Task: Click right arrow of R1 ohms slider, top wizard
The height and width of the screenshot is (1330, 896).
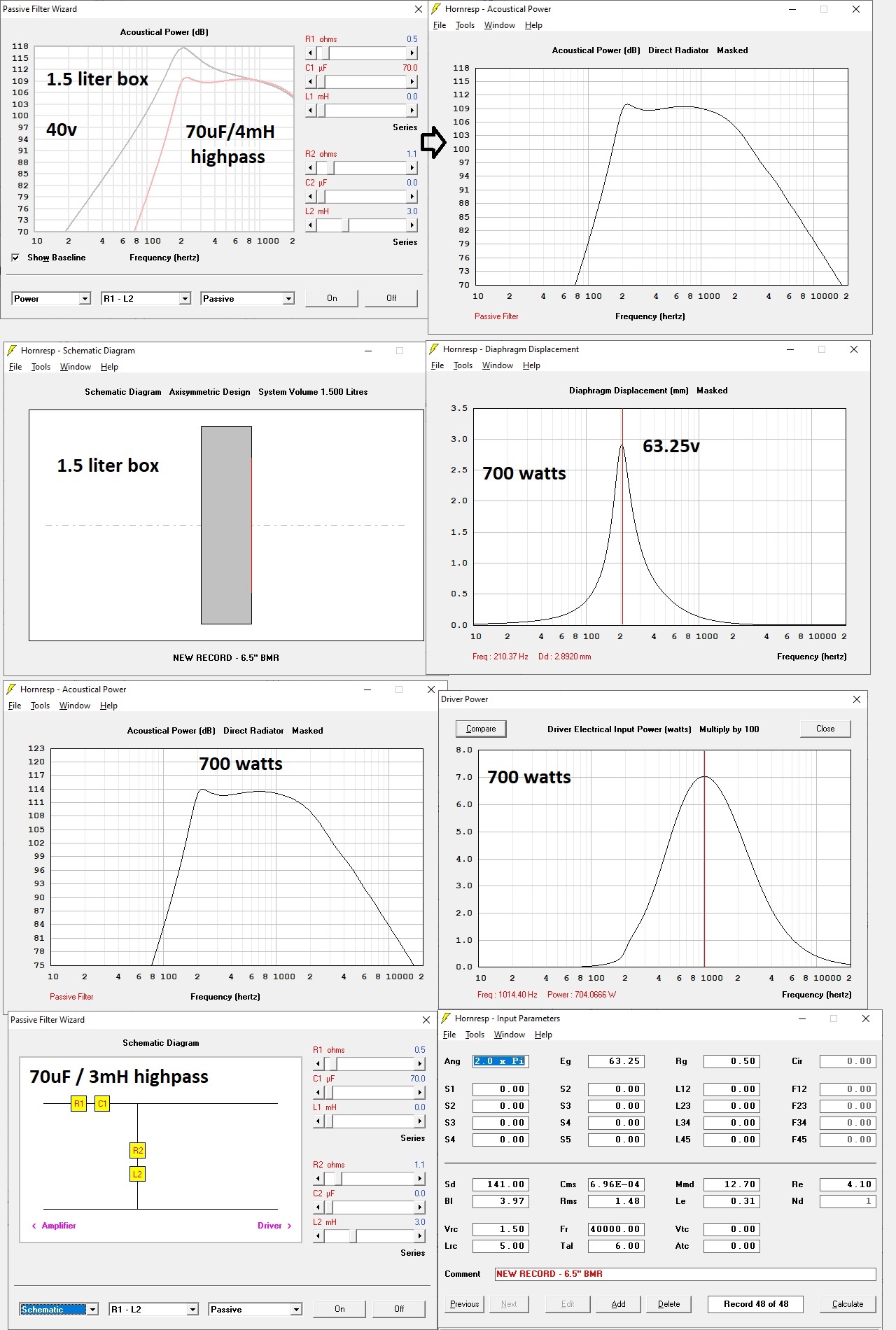Action: point(412,53)
